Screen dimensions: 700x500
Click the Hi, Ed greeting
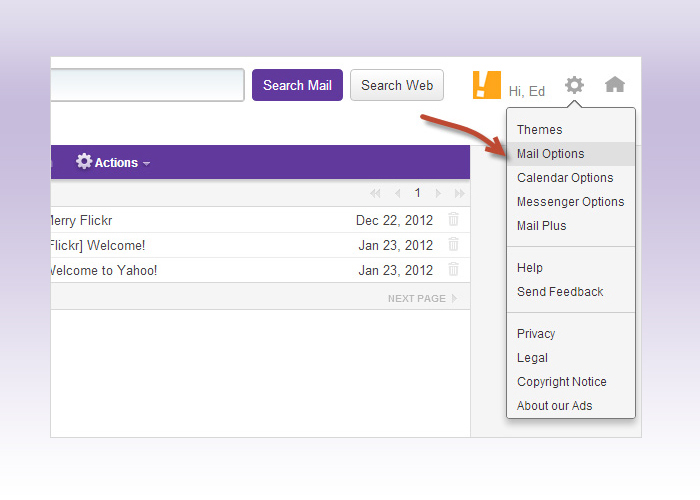(x=527, y=92)
